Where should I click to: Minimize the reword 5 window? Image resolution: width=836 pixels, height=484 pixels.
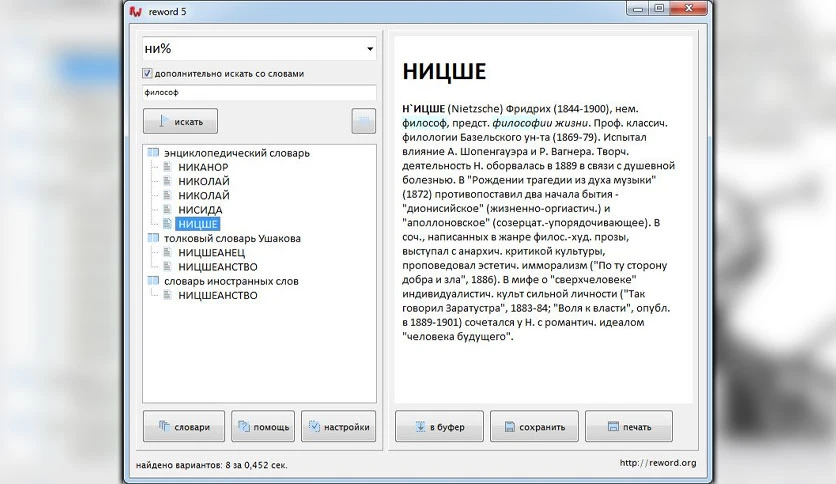pos(638,9)
